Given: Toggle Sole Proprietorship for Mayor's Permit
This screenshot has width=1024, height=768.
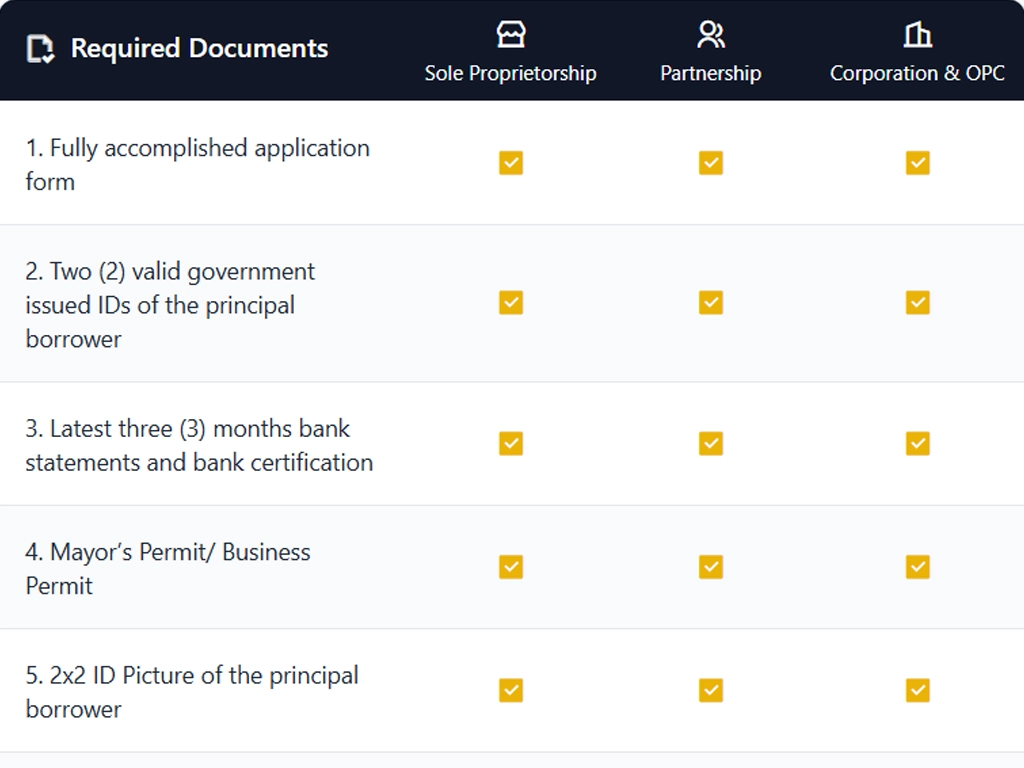Looking at the screenshot, I should 510,566.
